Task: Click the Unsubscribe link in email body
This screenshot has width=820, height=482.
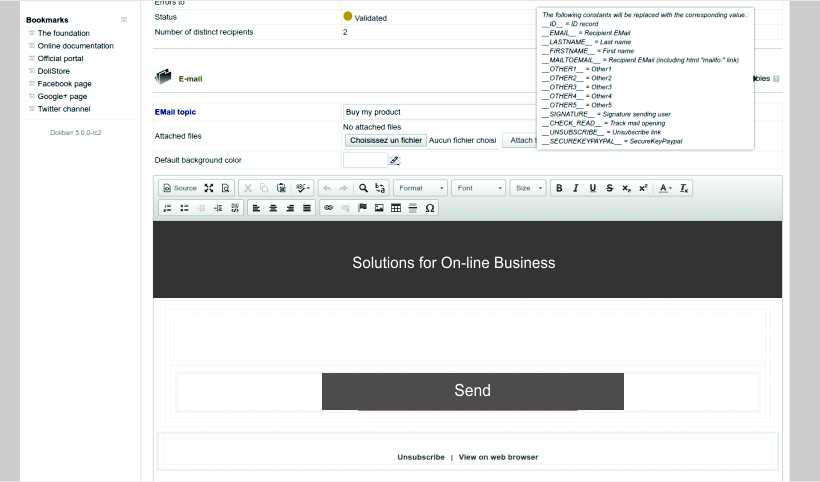Action: [x=421, y=457]
